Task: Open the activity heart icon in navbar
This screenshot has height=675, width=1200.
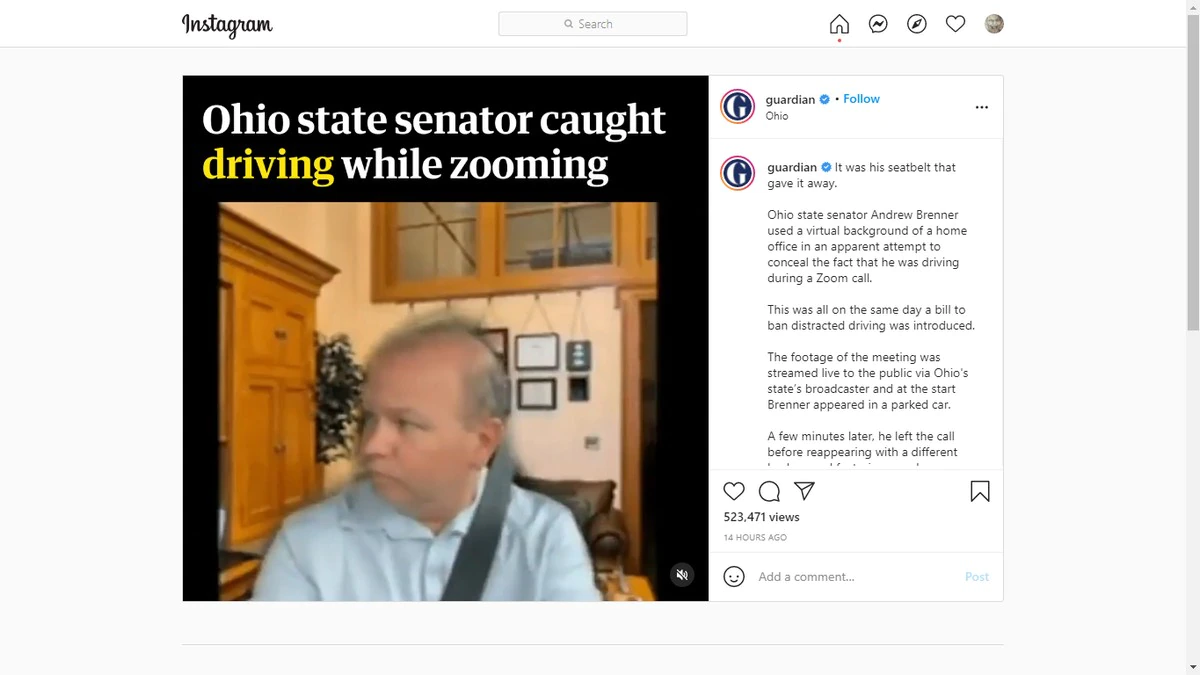Action: (955, 24)
